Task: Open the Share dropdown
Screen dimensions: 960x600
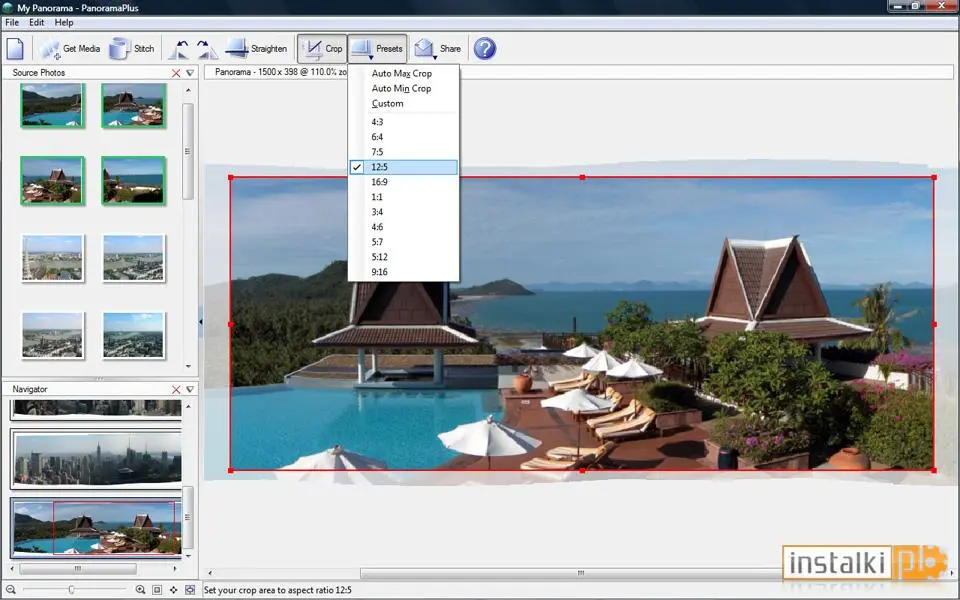Action: [x=437, y=49]
